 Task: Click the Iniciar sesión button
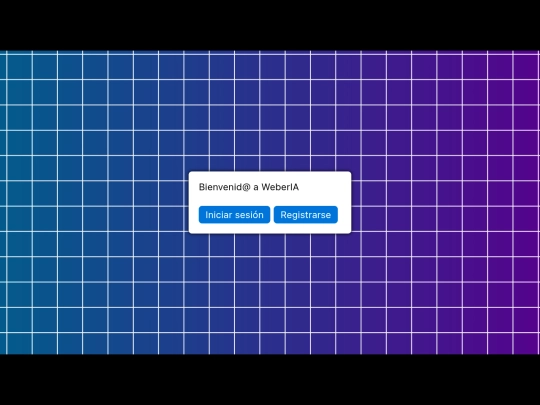pos(234,215)
